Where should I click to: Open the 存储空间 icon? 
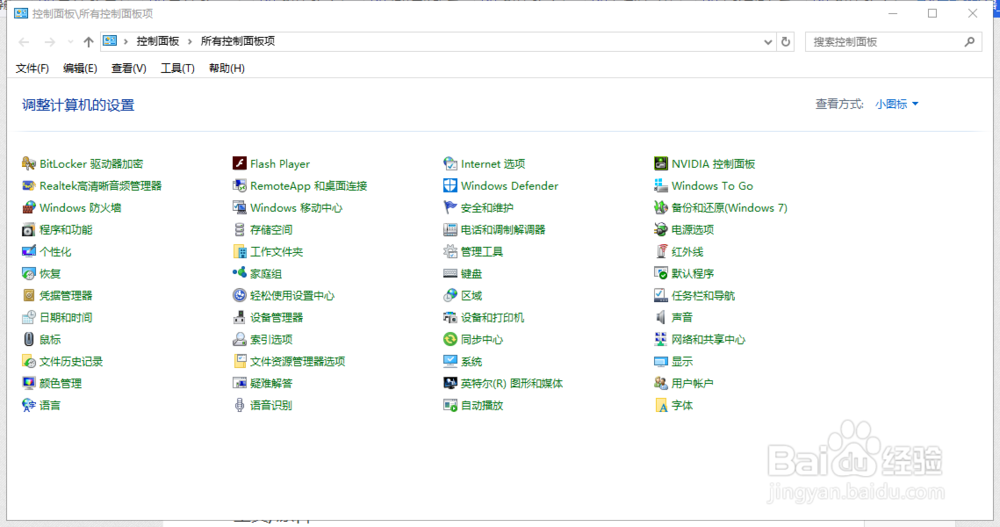click(239, 230)
